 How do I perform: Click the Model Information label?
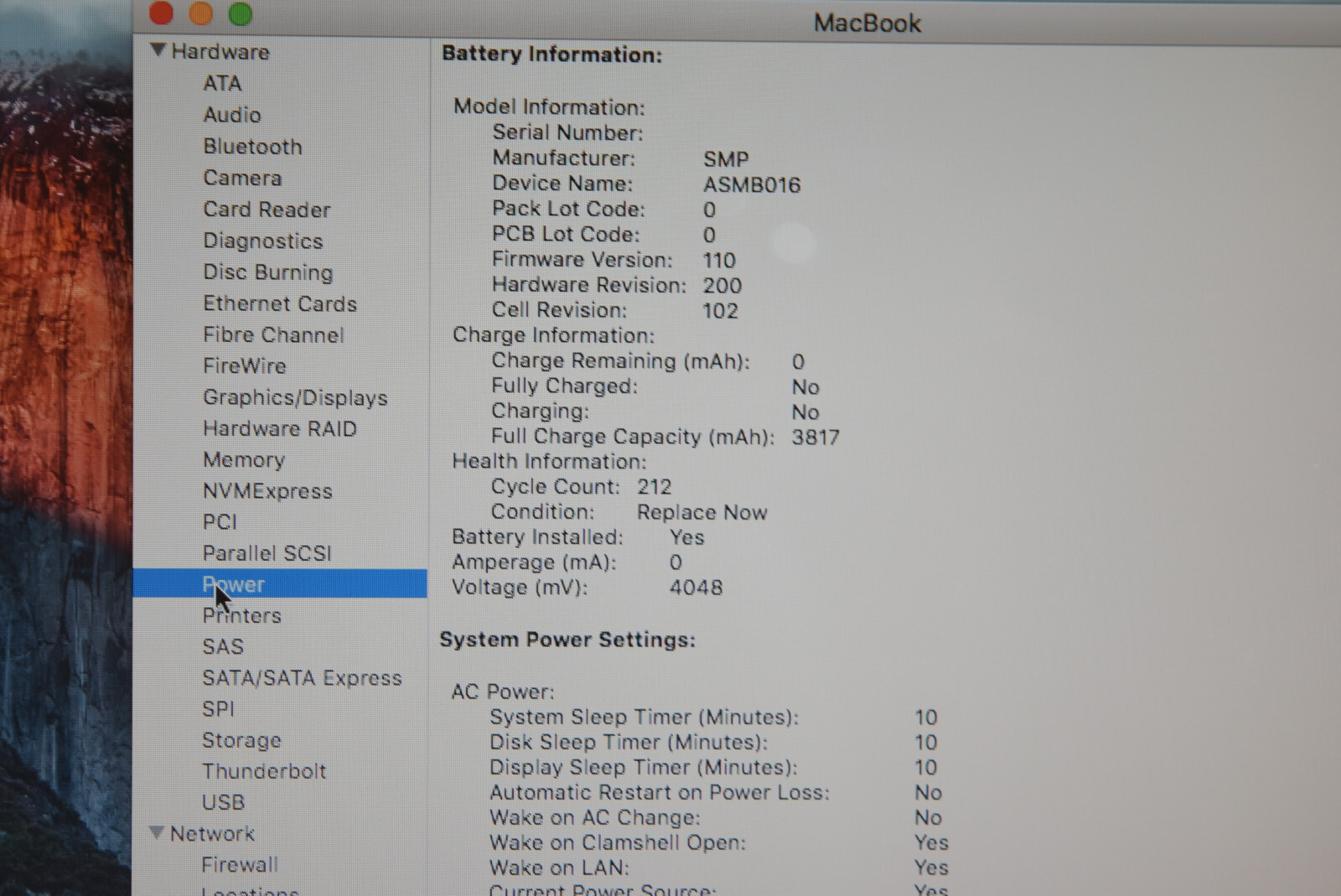549,107
